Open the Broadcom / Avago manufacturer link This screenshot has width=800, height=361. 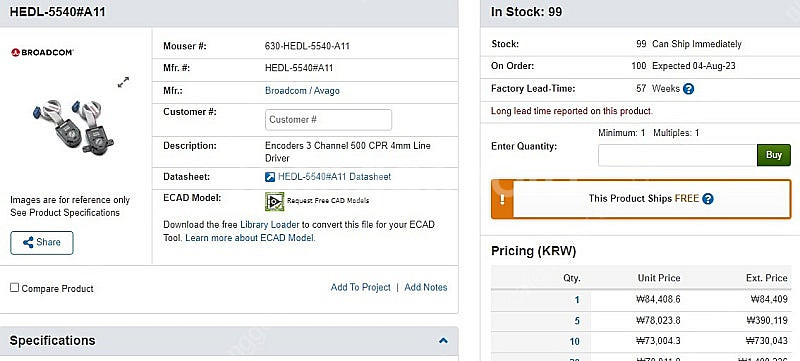click(x=302, y=91)
